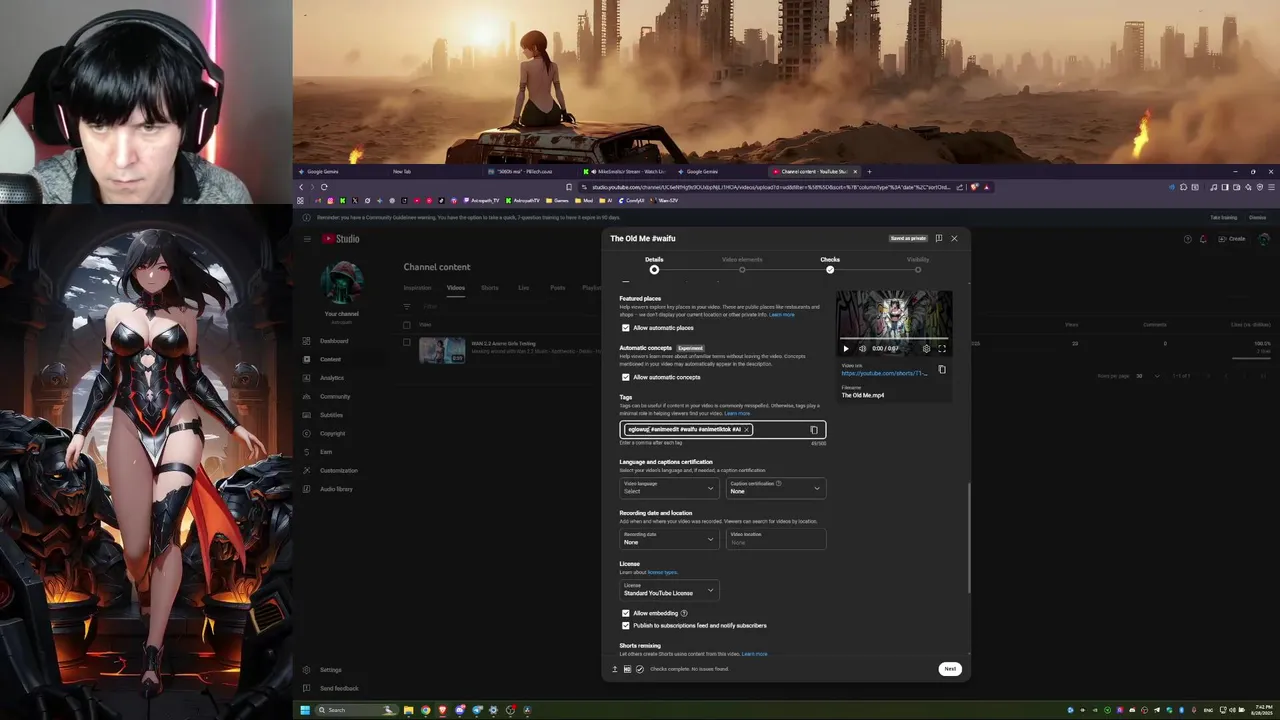
Task: Open Learn more link under Featured places
Action: 782,315
